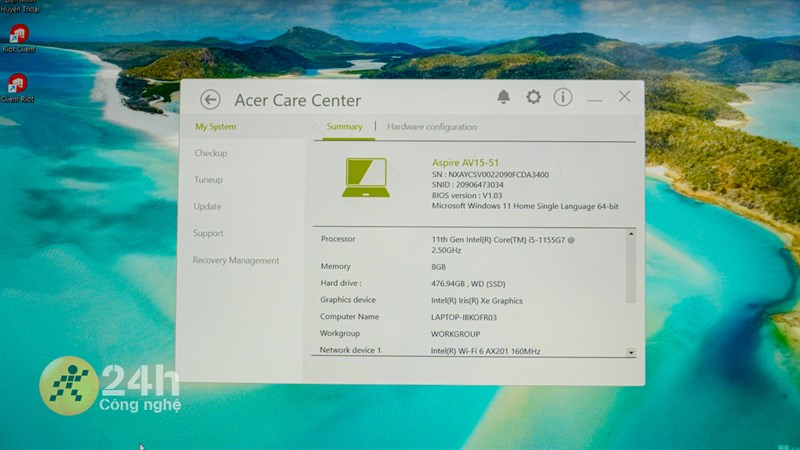Click the Processor label
Image resolution: width=800 pixels, height=450 pixels.
(338, 239)
